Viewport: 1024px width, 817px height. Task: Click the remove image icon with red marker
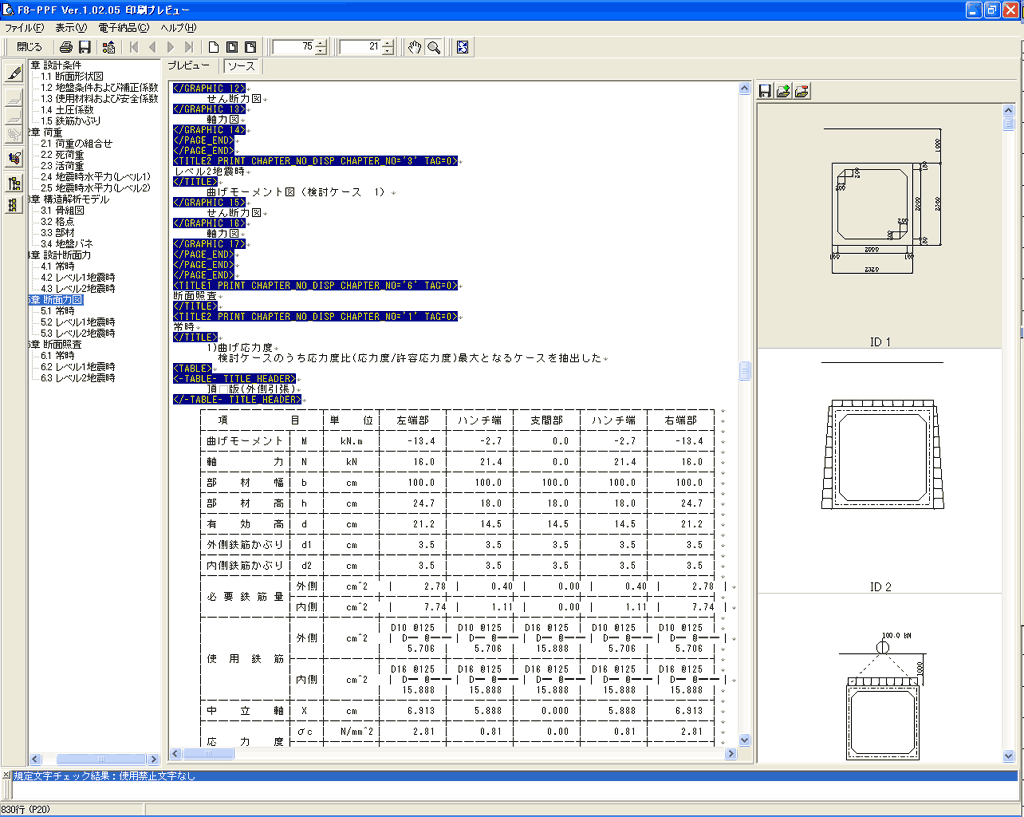click(x=801, y=91)
